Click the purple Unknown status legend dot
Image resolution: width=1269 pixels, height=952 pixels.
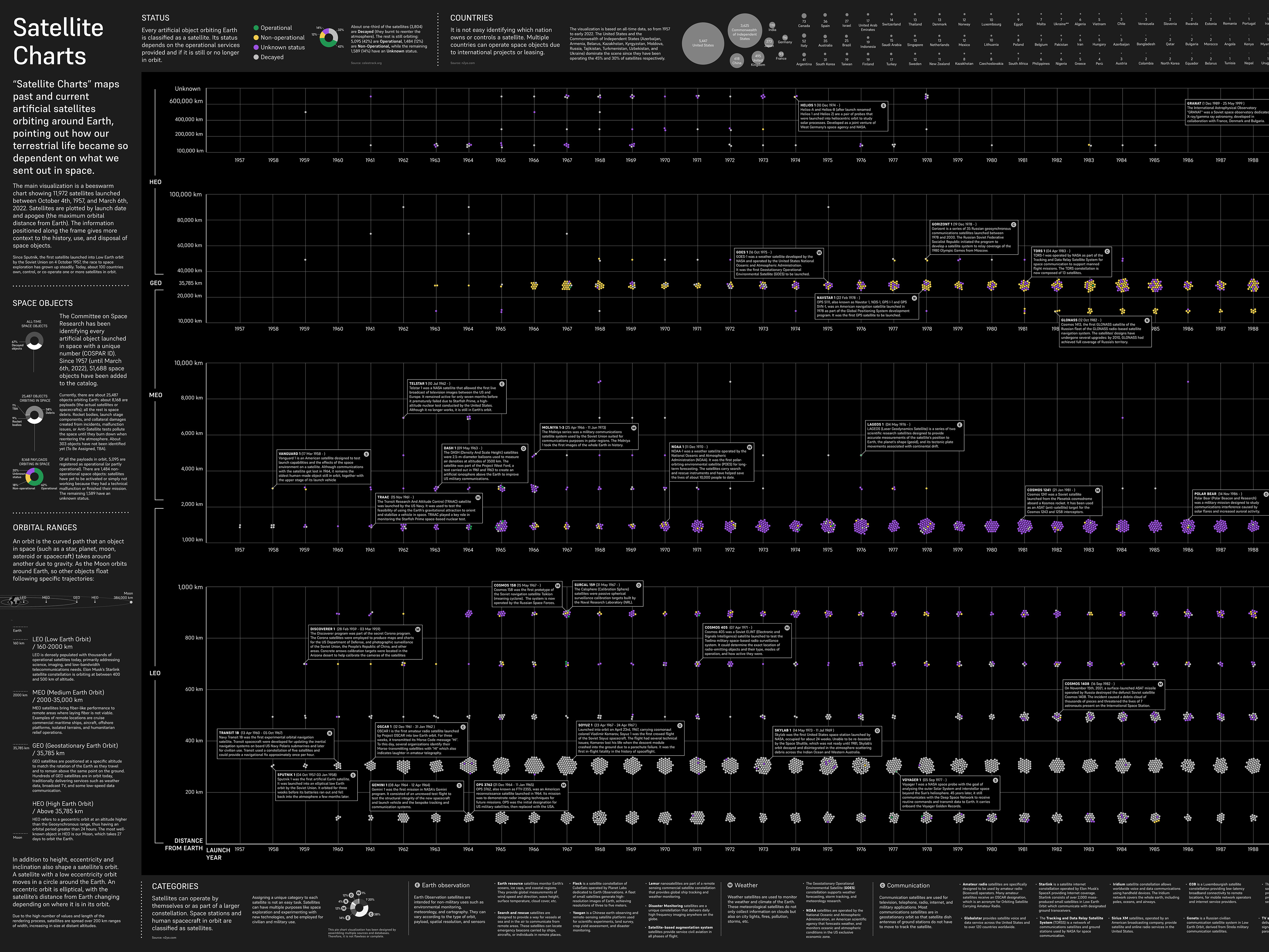click(x=256, y=47)
